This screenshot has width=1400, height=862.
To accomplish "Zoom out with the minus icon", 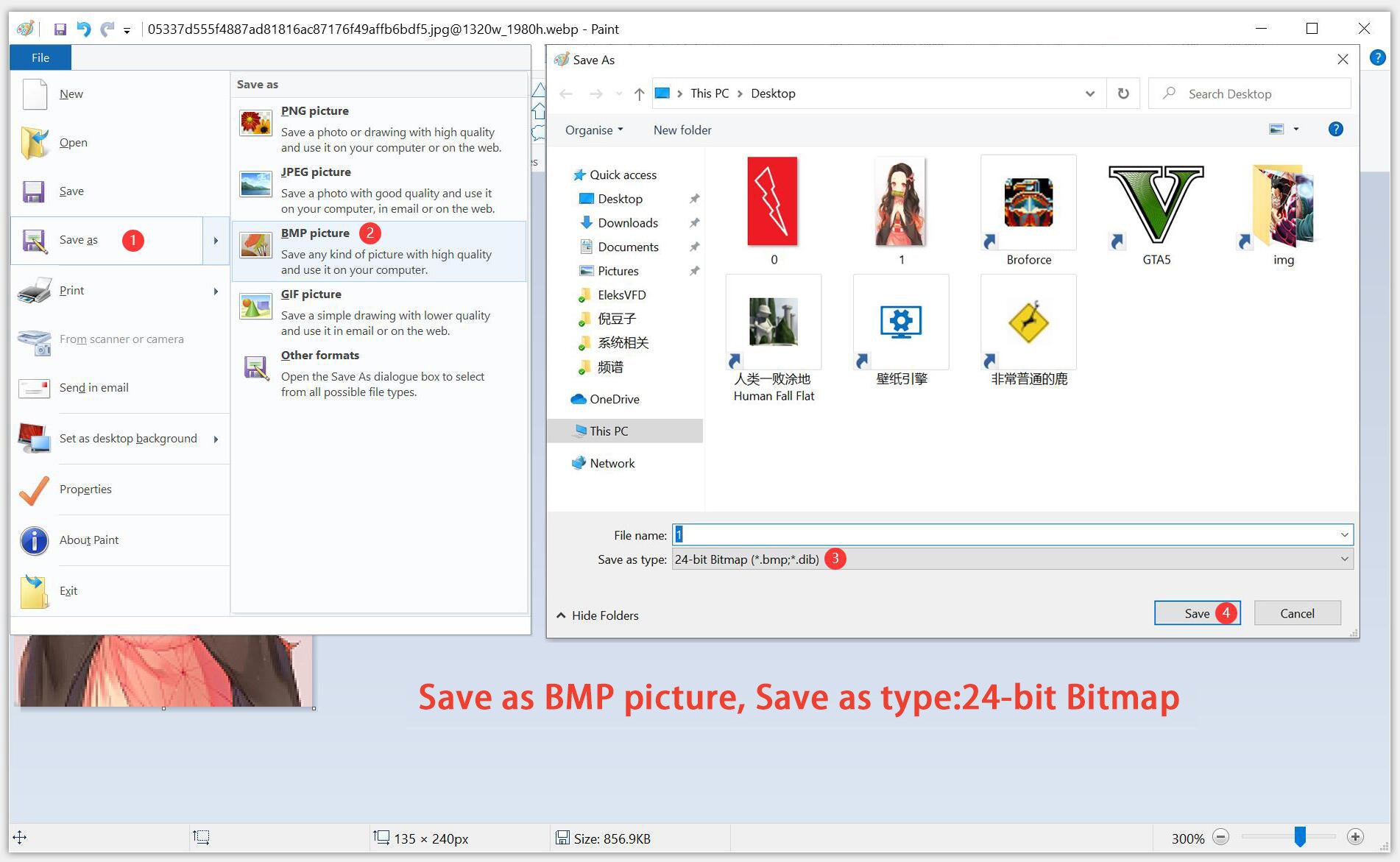I will pos(1221,837).
